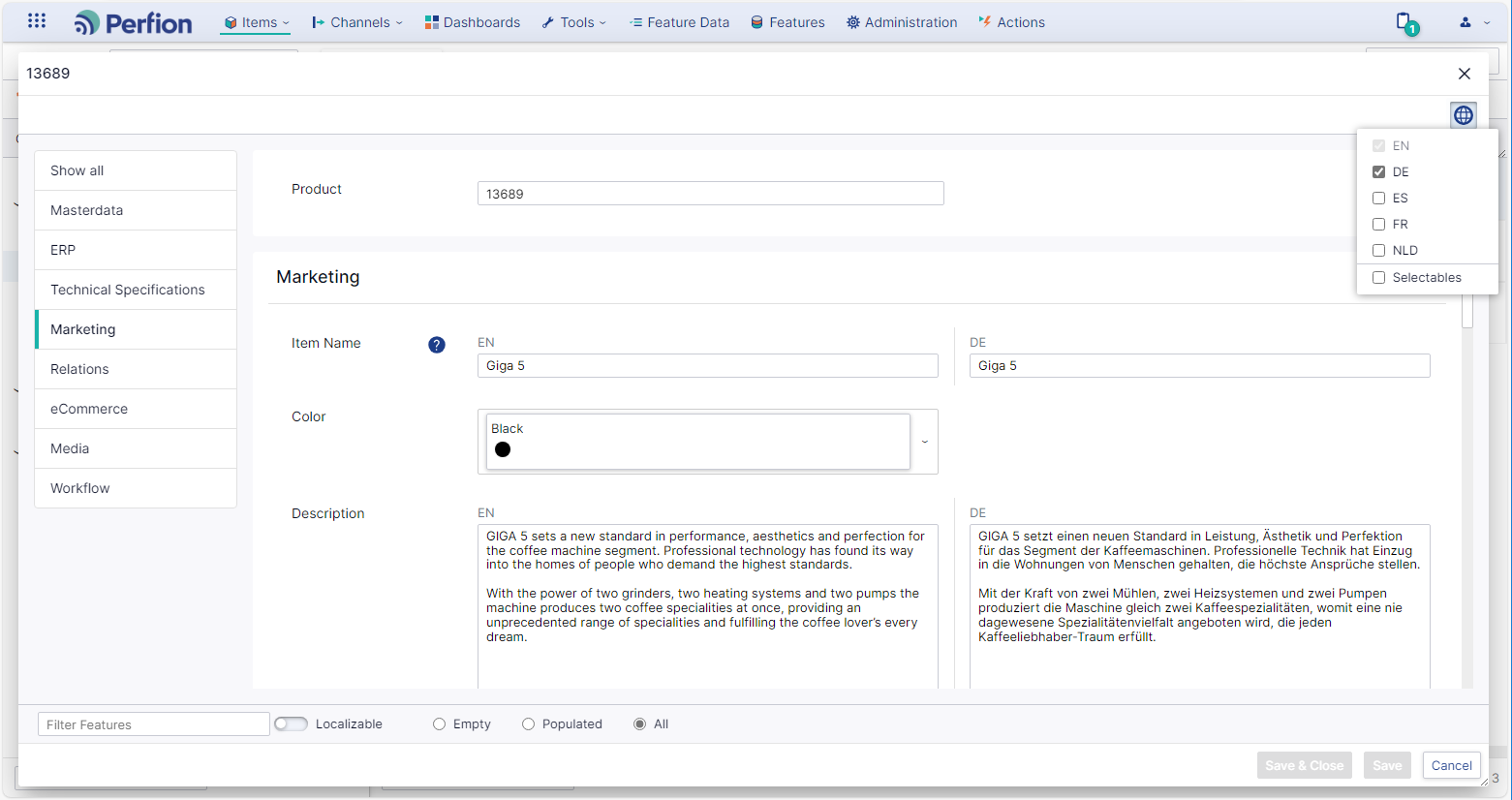The width and height of the screenshot is (1512, 800).
Task: Toggle the Localizable switch
Action: (291, 723)
